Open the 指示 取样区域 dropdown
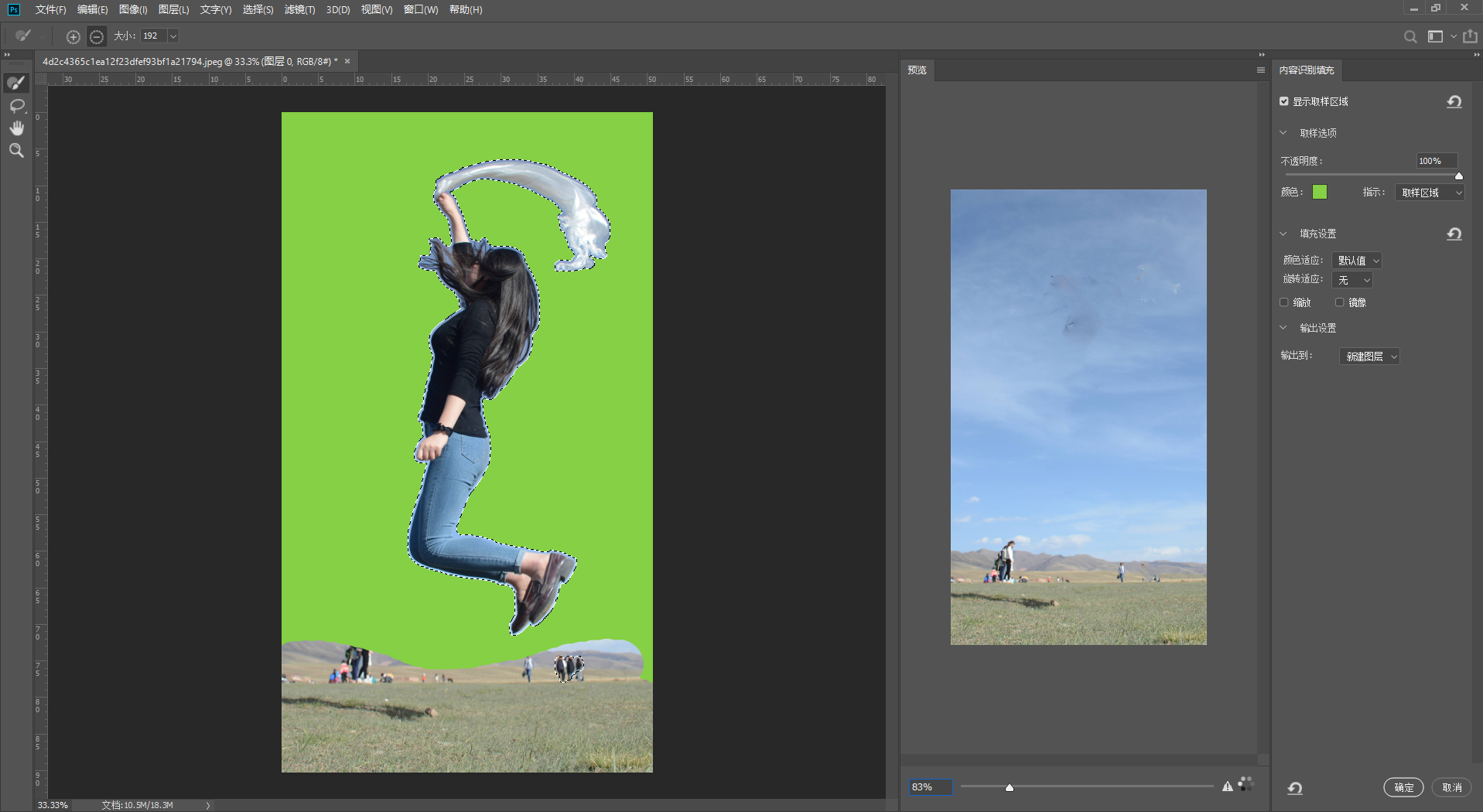The image size is (1483, 812). click(x=1430, y=193)
